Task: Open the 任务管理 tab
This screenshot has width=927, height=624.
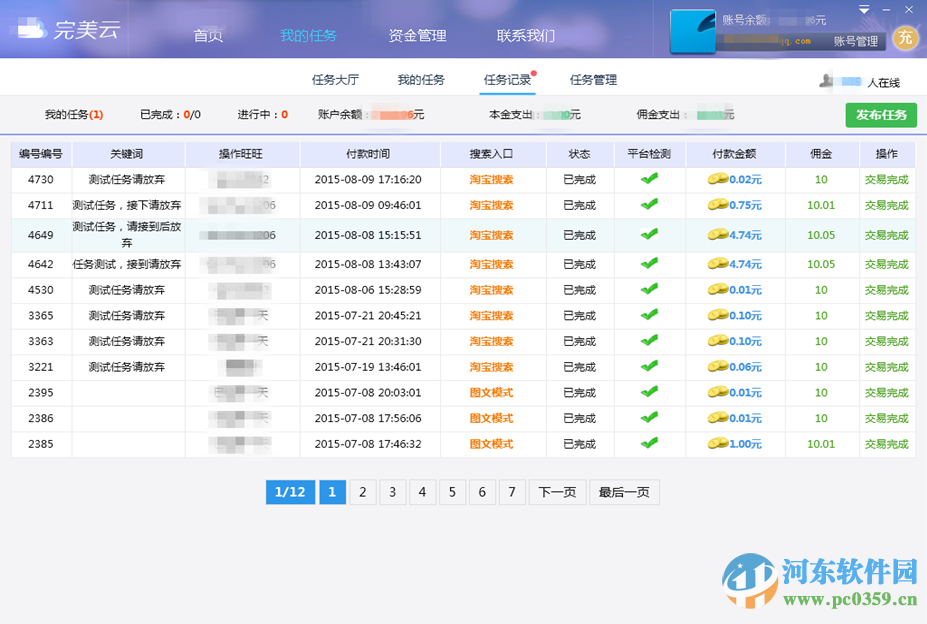Action: 596,79
